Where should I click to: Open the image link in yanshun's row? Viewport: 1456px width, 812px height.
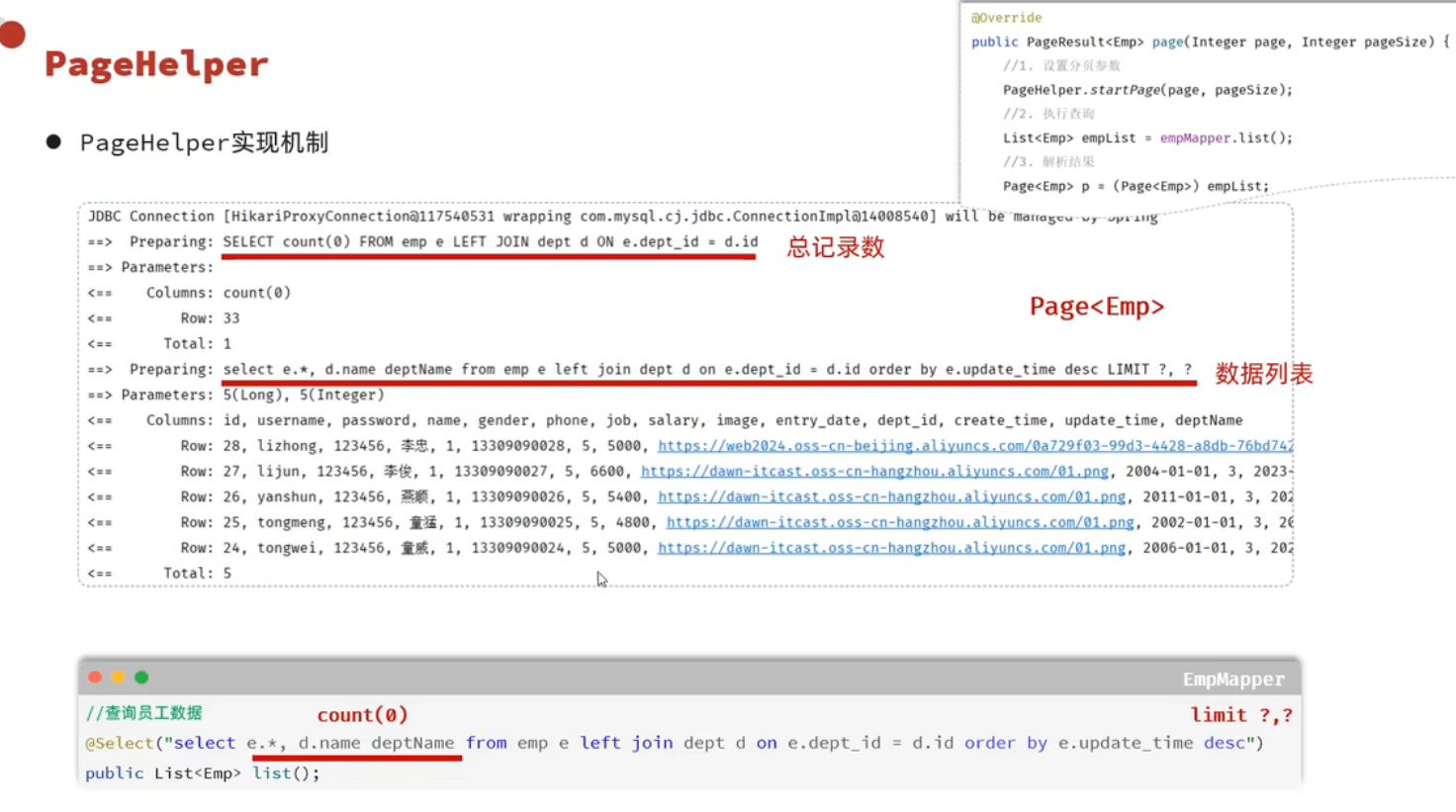[x=891, y=497]
